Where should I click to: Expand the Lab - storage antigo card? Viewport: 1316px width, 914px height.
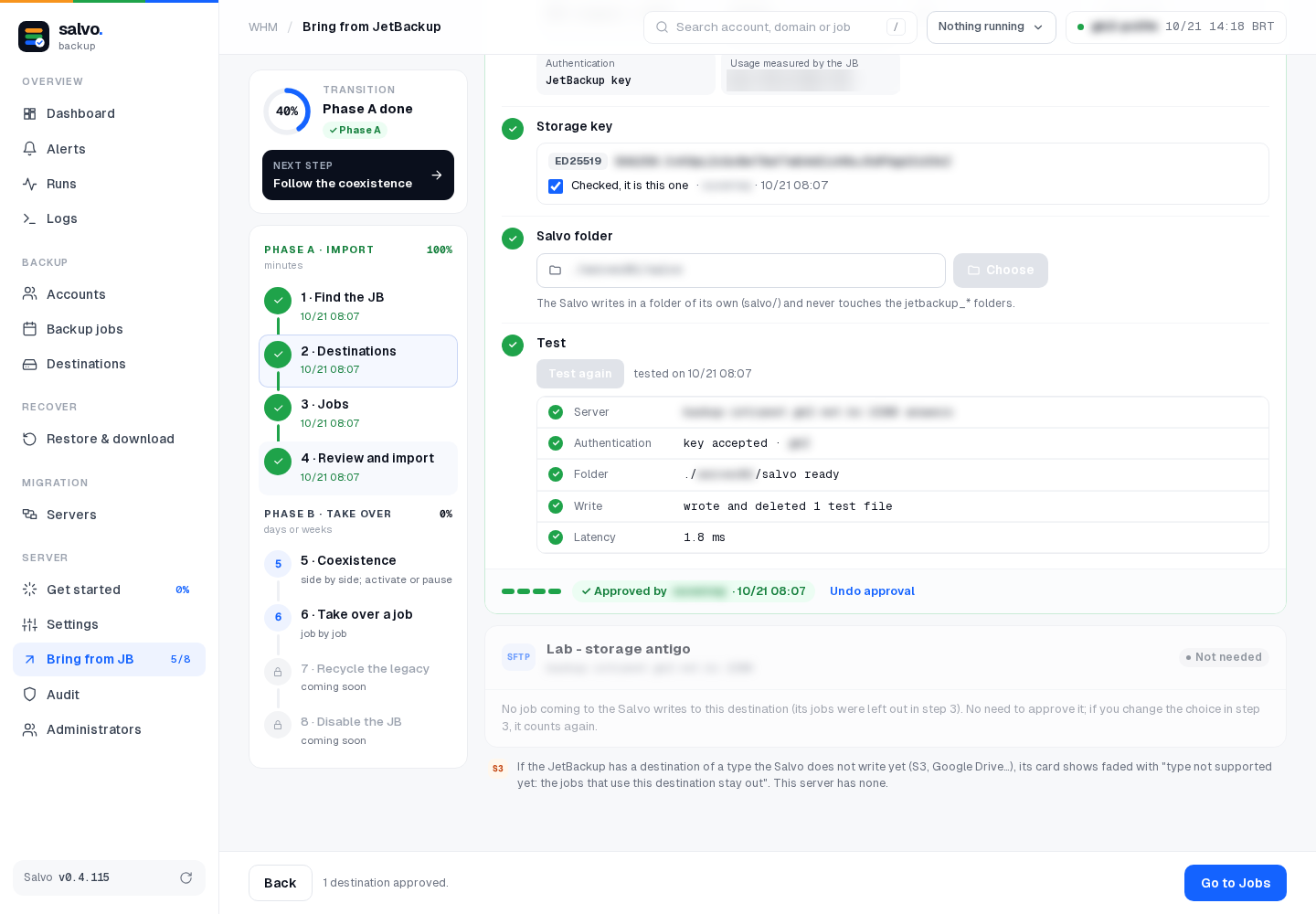pyautogui.click(x=885, y=657)
